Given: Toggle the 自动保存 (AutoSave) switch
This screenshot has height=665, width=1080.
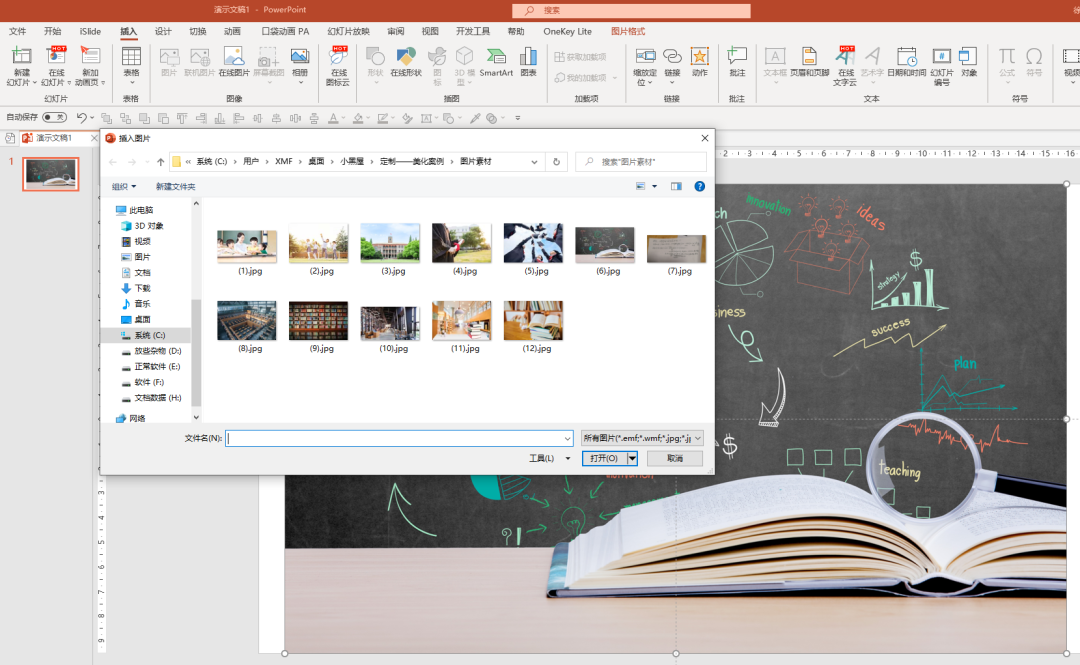Looking at the screenshot, I should (54, 118).
